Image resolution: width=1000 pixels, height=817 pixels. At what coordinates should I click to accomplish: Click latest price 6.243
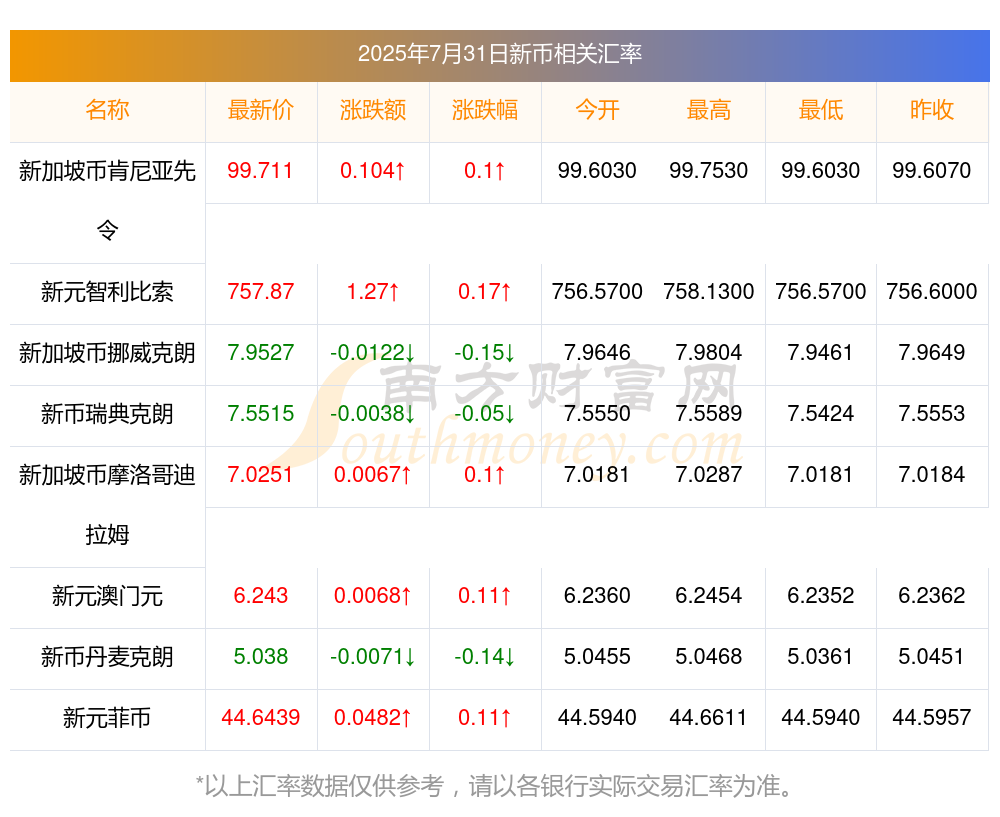tap(260, 596)
